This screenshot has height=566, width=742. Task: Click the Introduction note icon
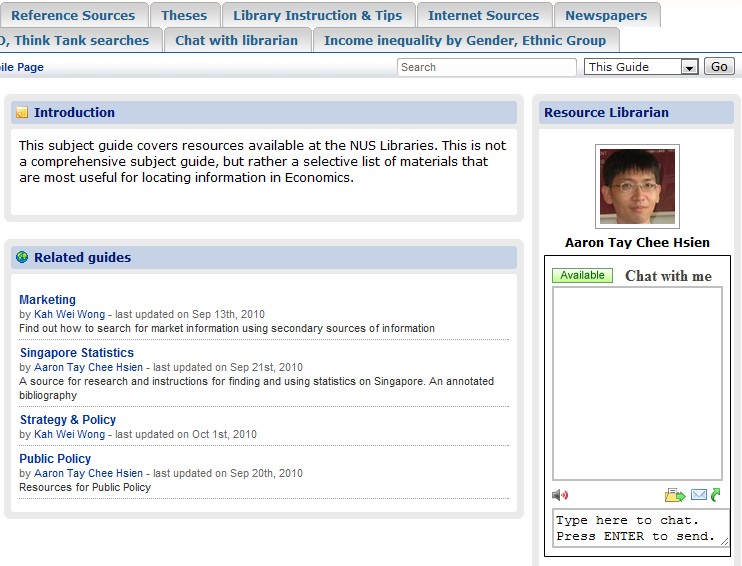(22, 113)
